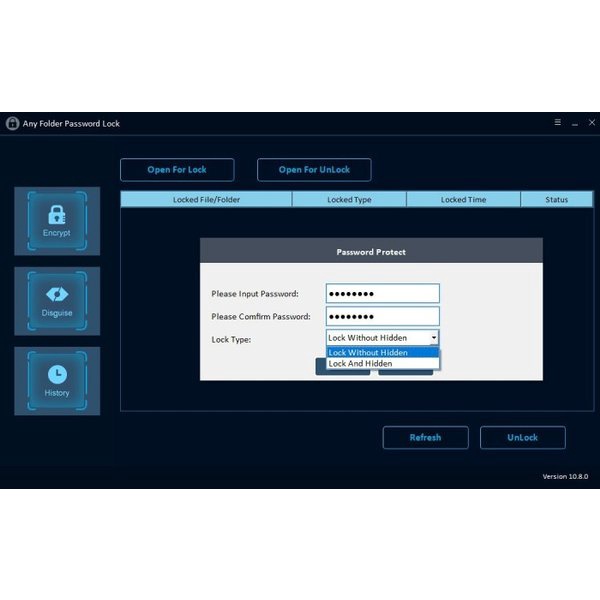Image resolution: width=600 pixels, height=600 pixels.
Task: Click the Refresh button
Action: click(426, 437)
